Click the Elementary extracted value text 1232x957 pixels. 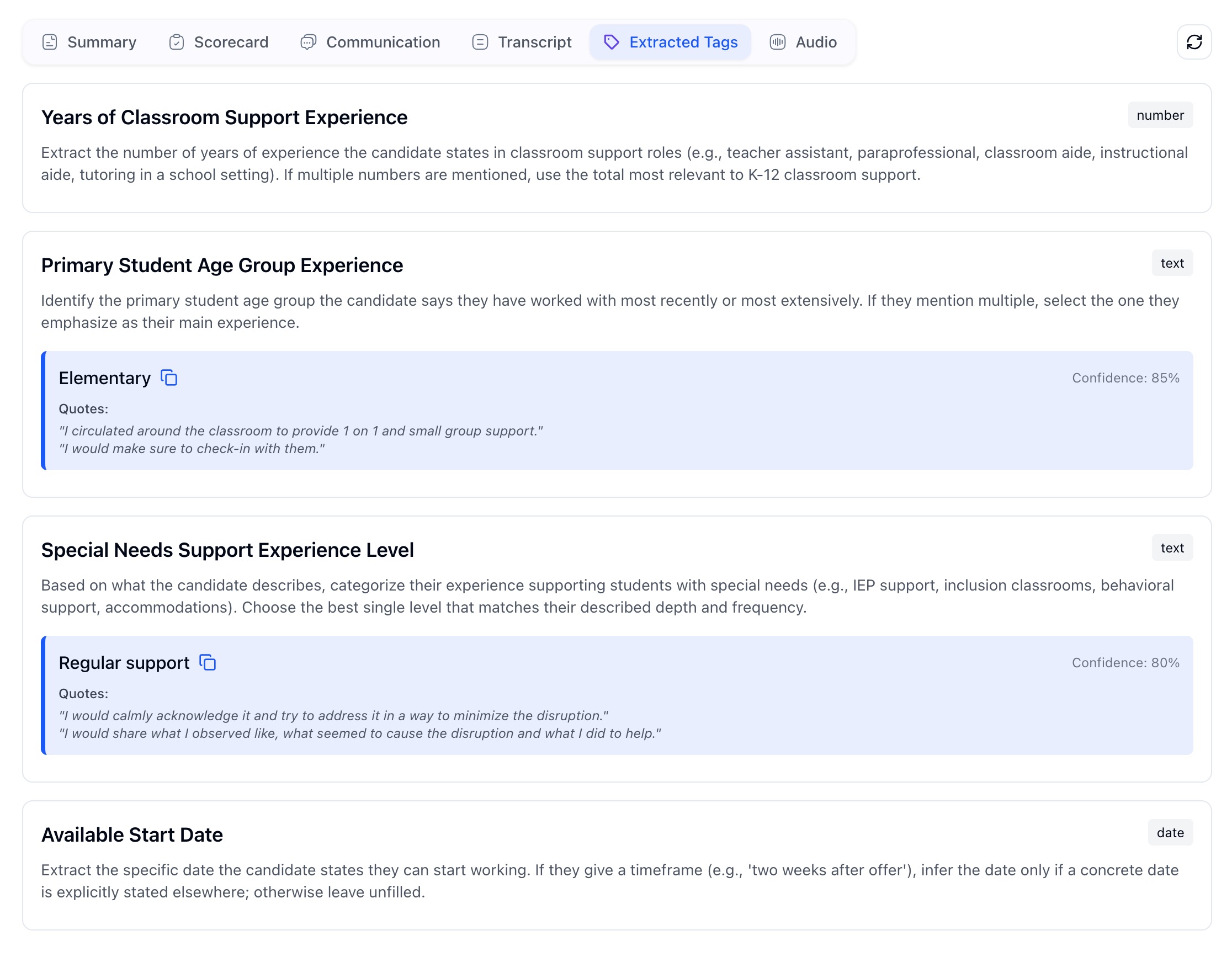104,378
